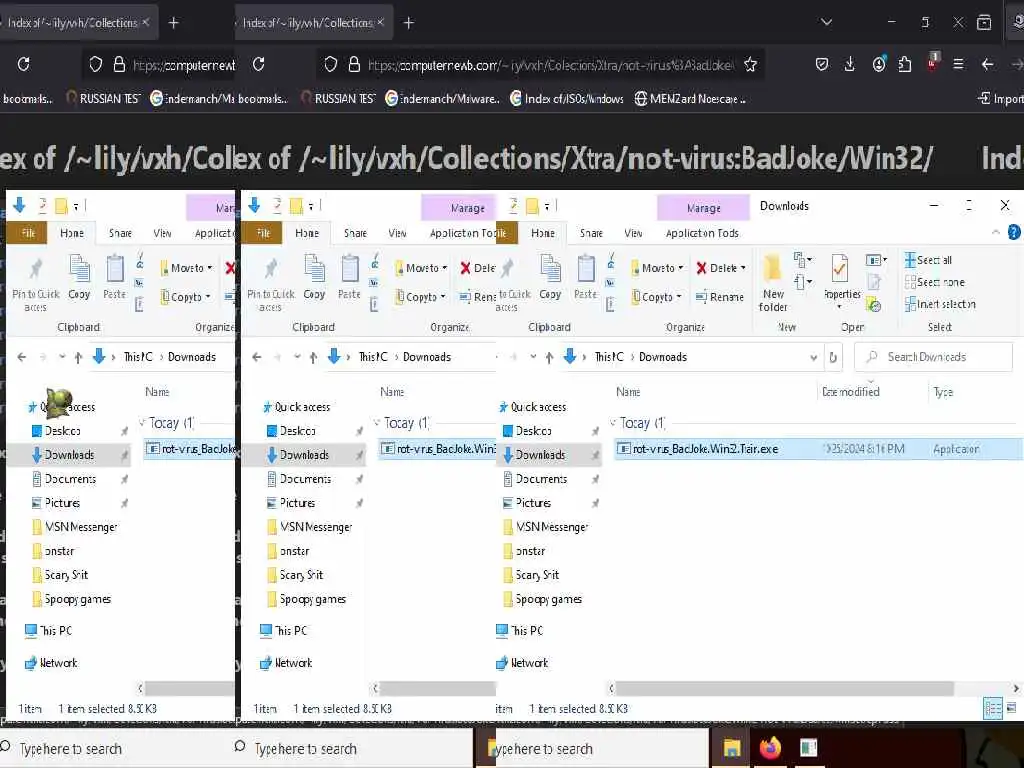Open the Firefox hamburger application menu

tap(958, 64)
